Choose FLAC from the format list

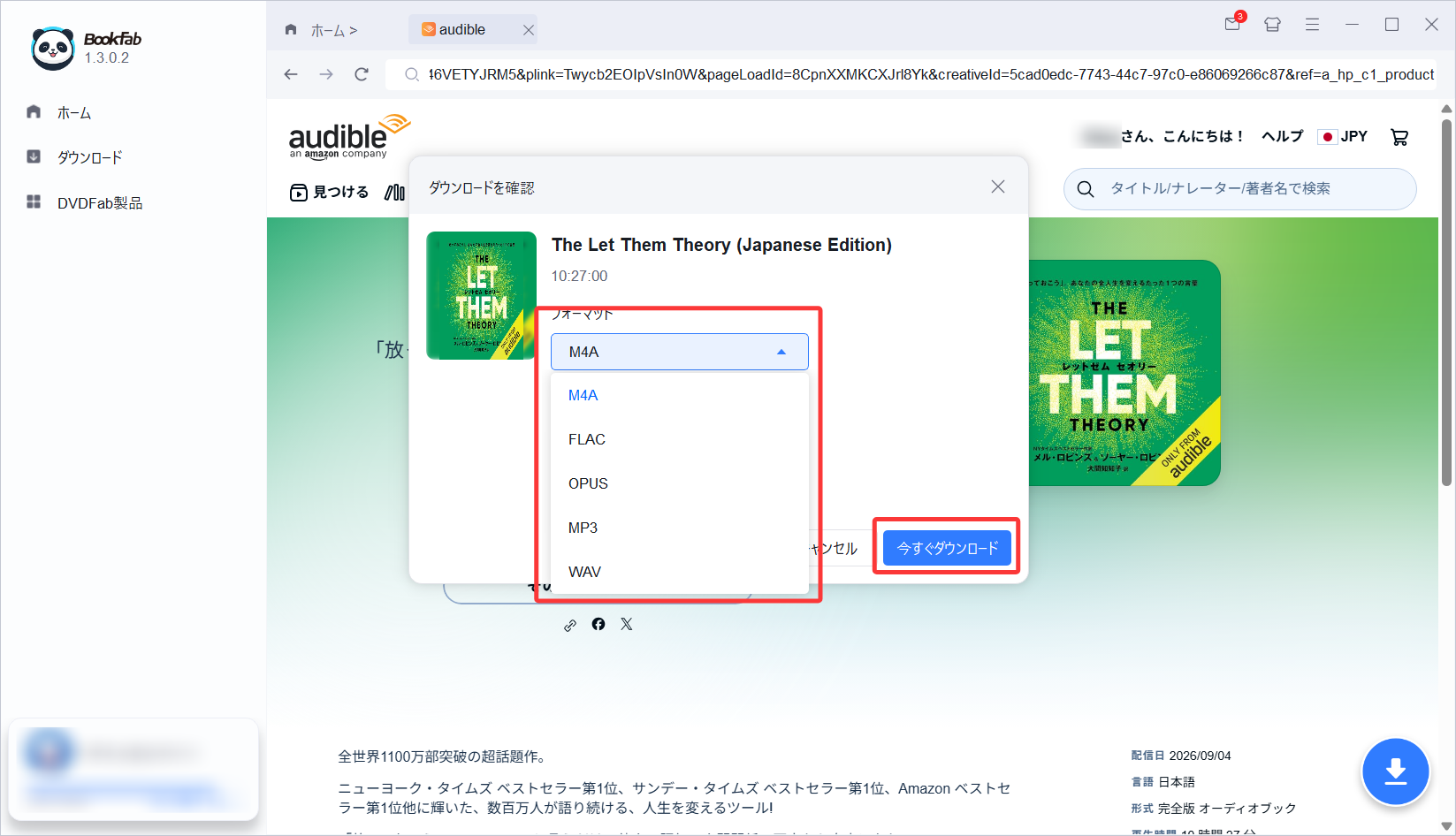coord(679,439)
